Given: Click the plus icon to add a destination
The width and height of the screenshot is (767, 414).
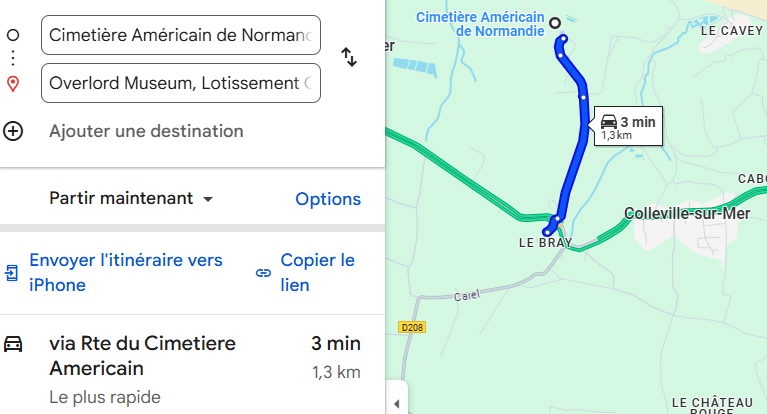Looking at the screenshot, I should coord(13,131).
